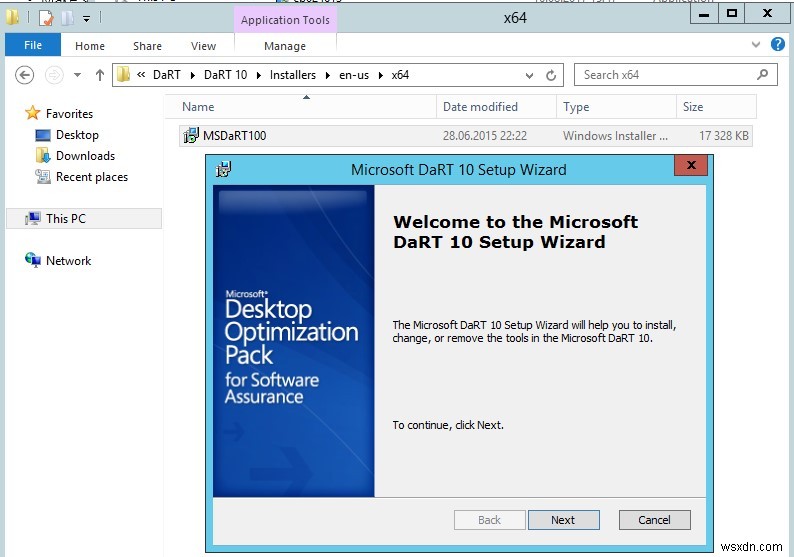Click the This PC computer icon
Image resolution: width=794 pixels, height=557 pixels.
33,218
